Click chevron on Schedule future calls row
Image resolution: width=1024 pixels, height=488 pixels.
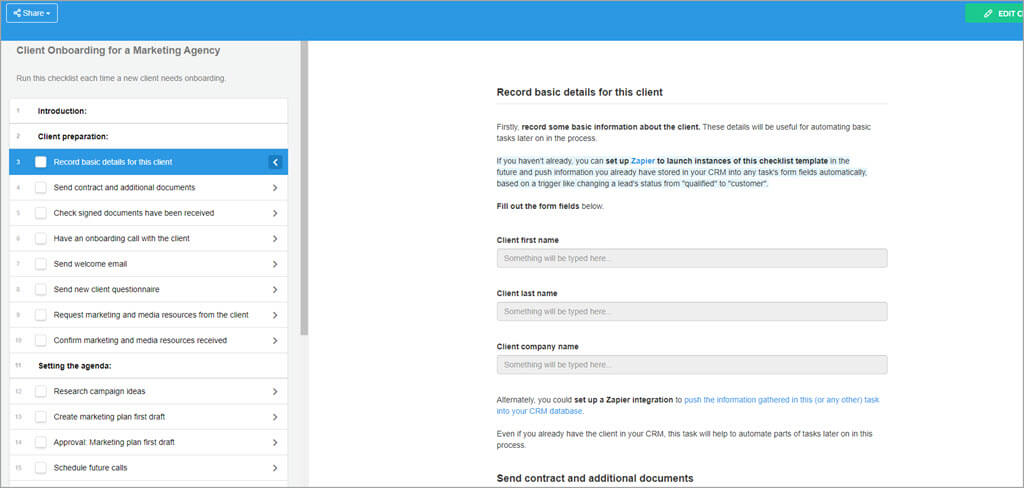(x=275, y=468)
